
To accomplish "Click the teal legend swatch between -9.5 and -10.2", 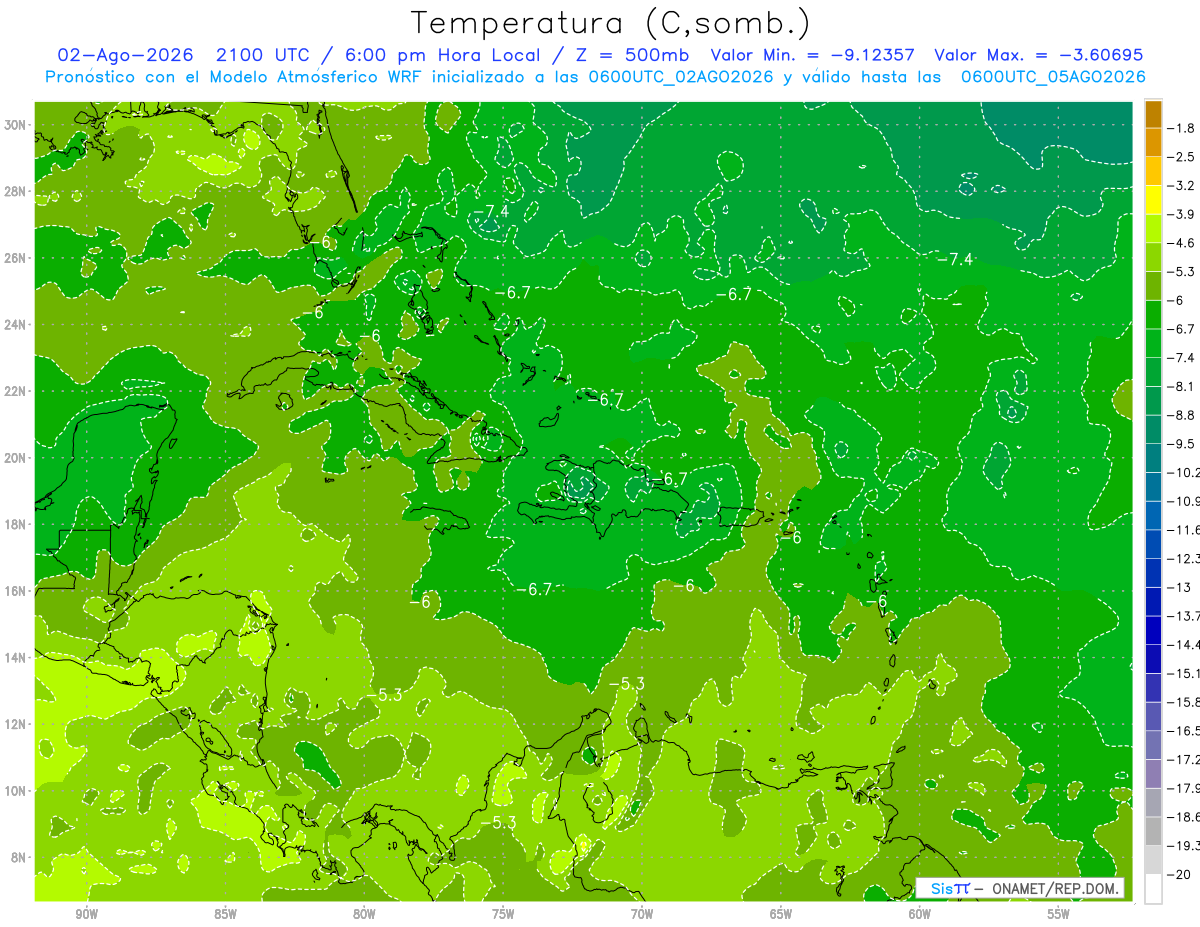I will [1153, 458].
